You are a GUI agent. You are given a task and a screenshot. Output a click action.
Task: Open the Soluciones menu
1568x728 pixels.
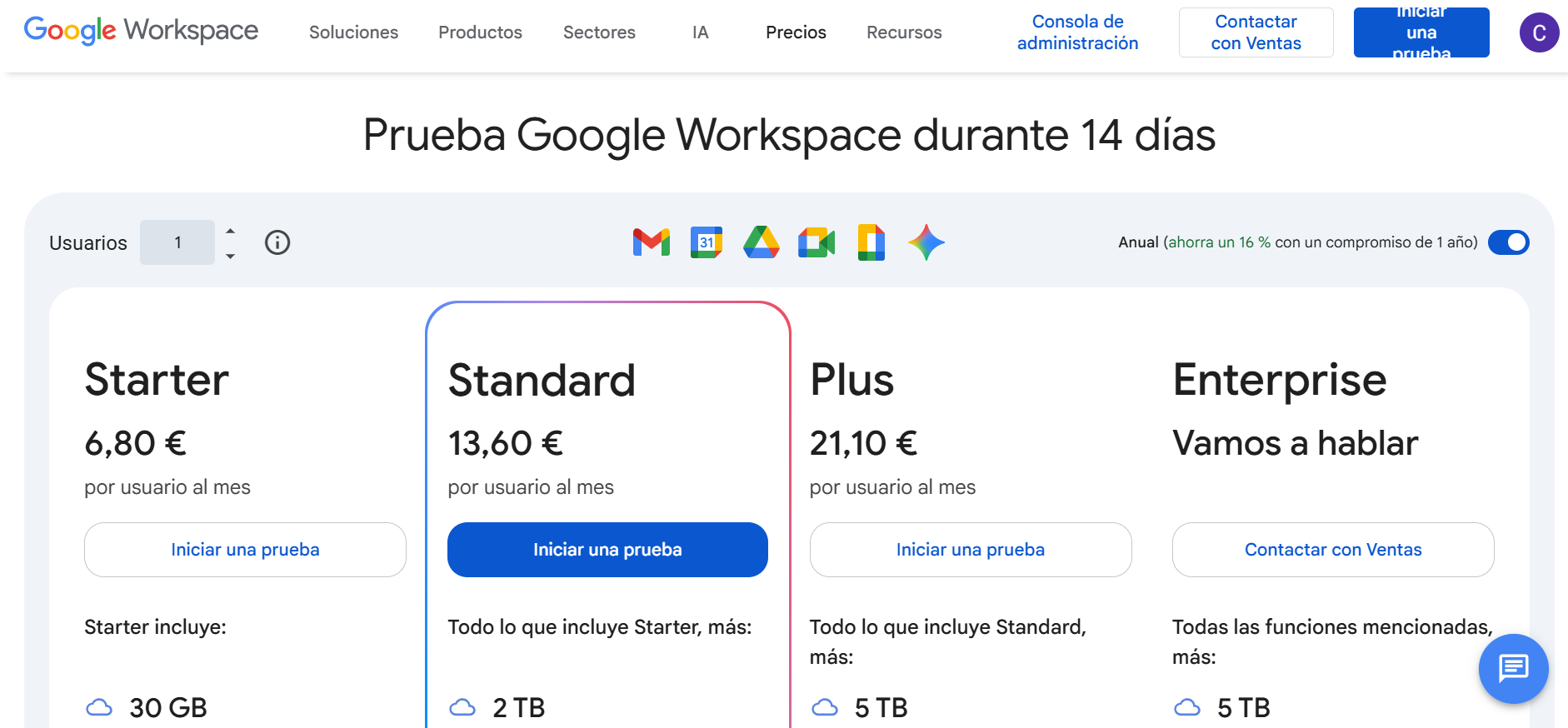click(x=353, y=32)
